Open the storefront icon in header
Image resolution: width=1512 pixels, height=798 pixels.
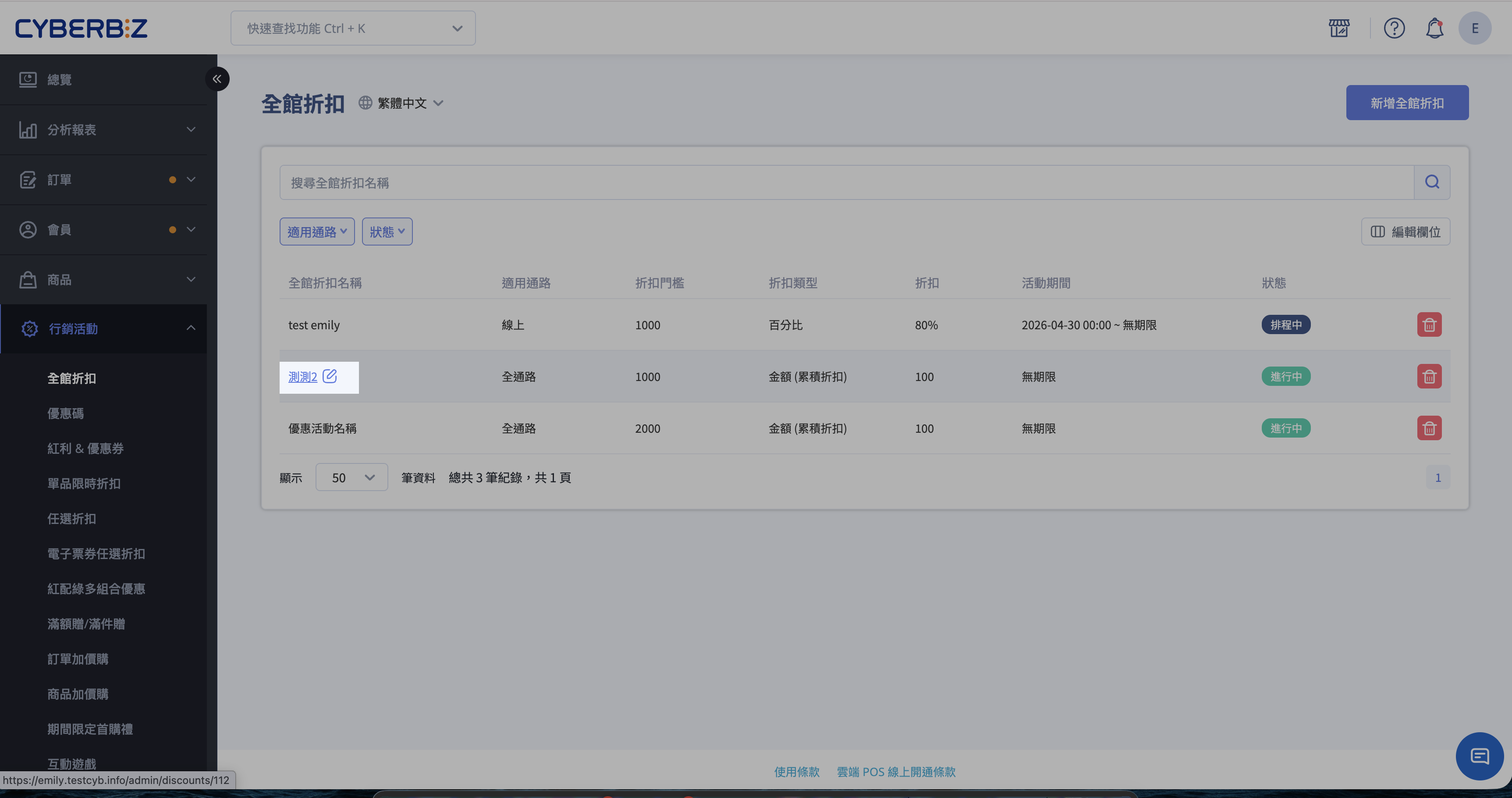1339,28
